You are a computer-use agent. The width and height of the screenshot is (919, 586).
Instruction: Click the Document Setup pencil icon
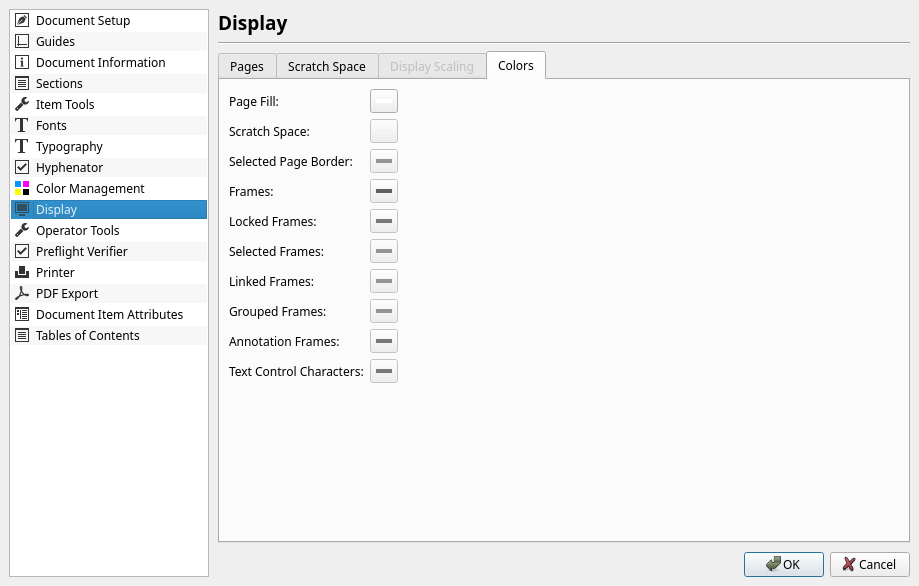tap(22, 20)
